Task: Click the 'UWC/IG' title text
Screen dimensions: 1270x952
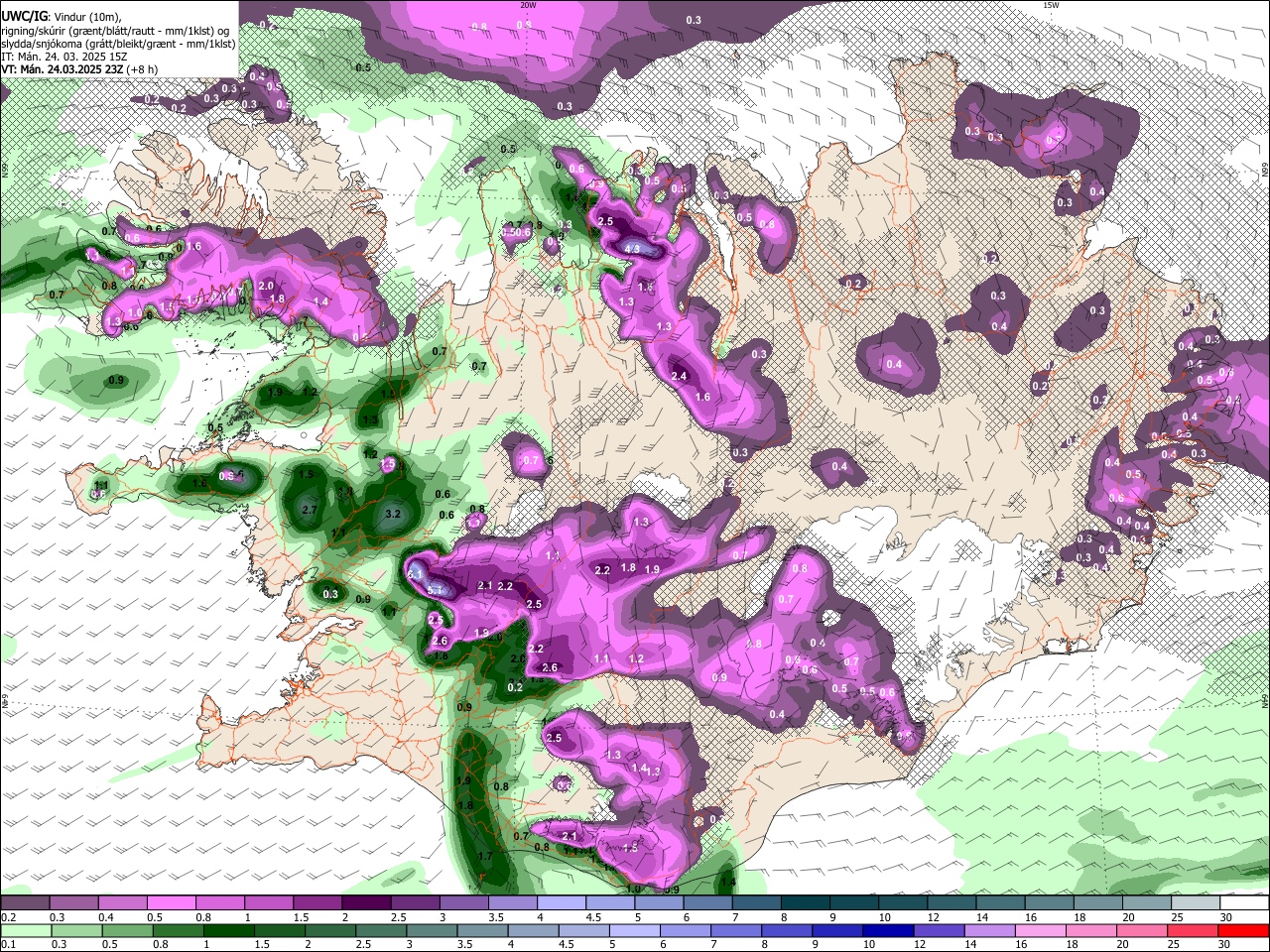Action: [x=24, y=16]
